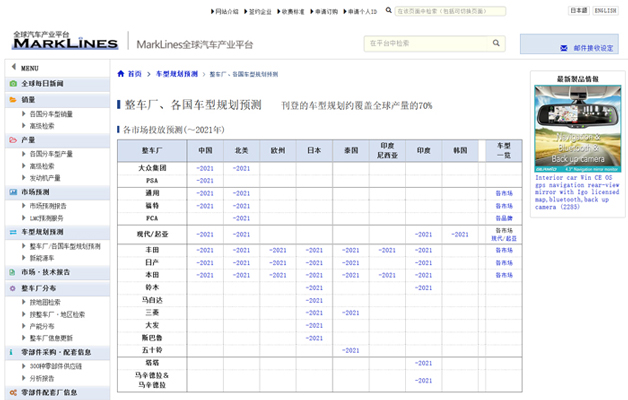Open the rear-view mirror product thumbnail
Image resolution: width=628 pixels, height=400 pixels.
(x=578, y=129)
